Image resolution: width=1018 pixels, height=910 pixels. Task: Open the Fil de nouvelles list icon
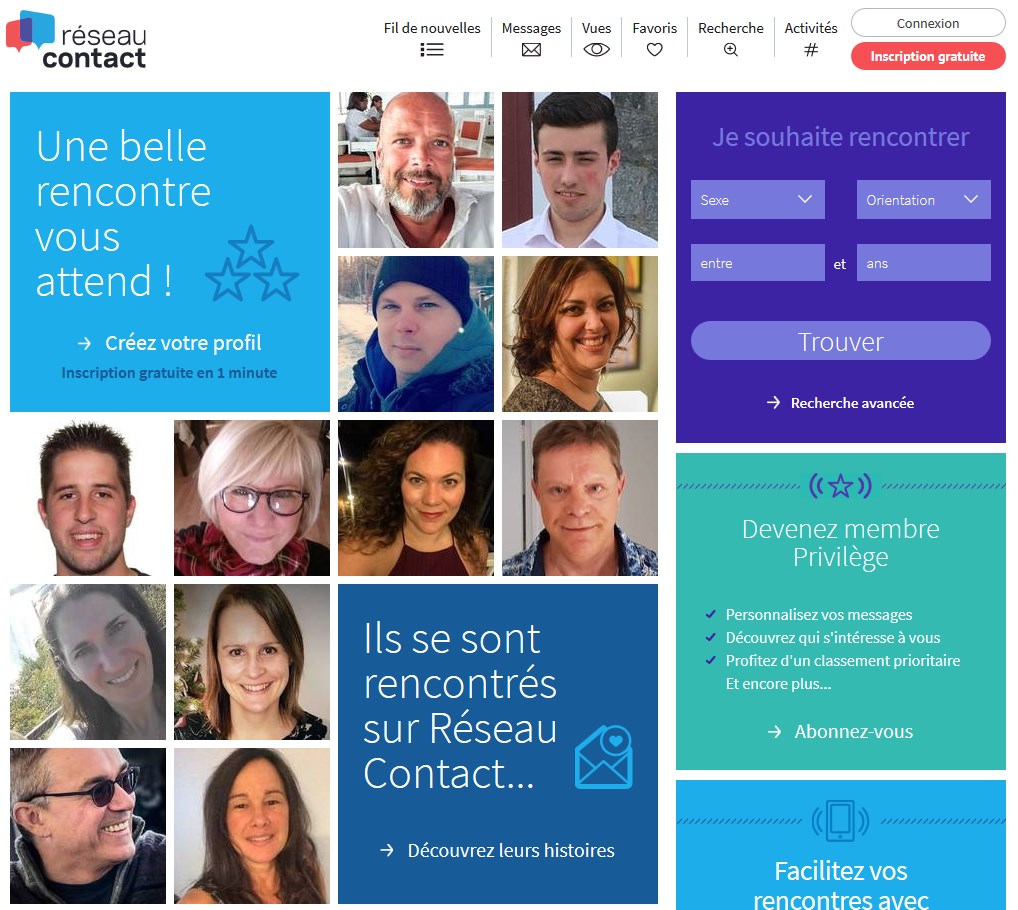432,49
